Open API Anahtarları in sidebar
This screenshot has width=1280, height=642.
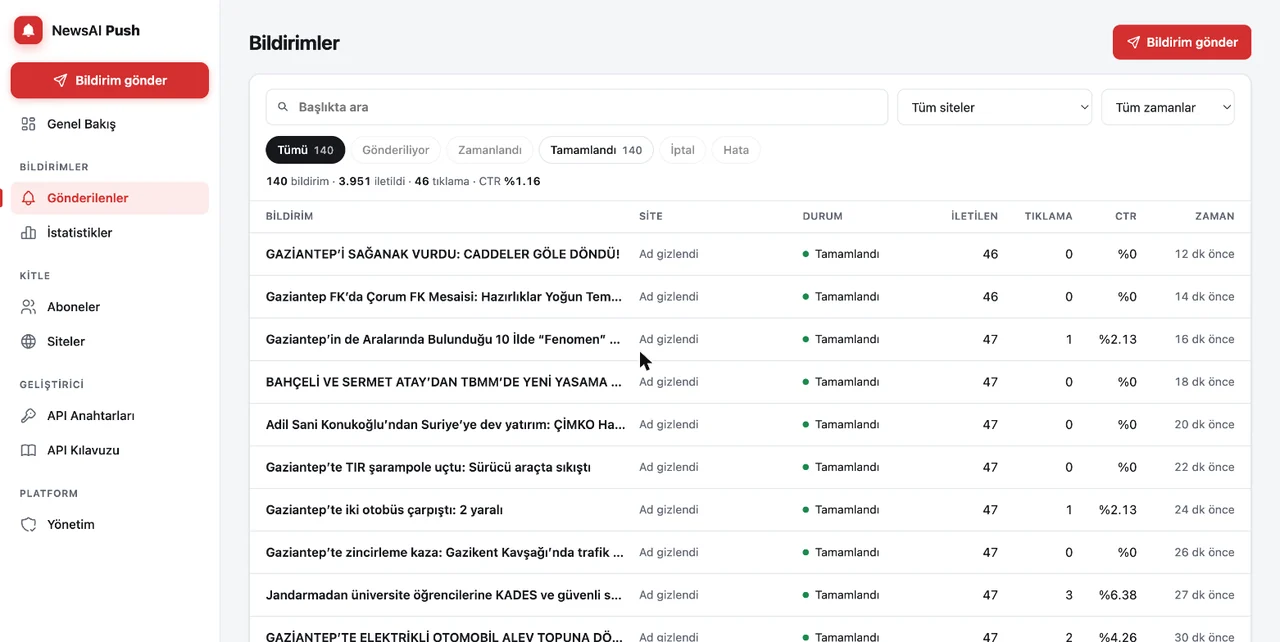coord(110,416)
